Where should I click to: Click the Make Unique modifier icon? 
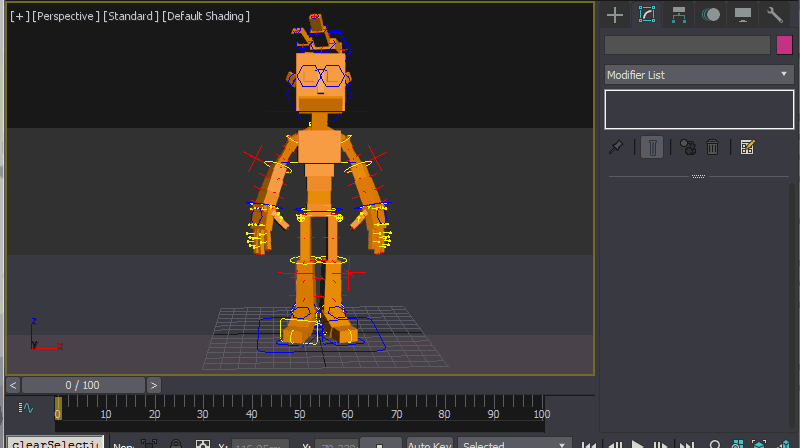click(x=688, y=147)
